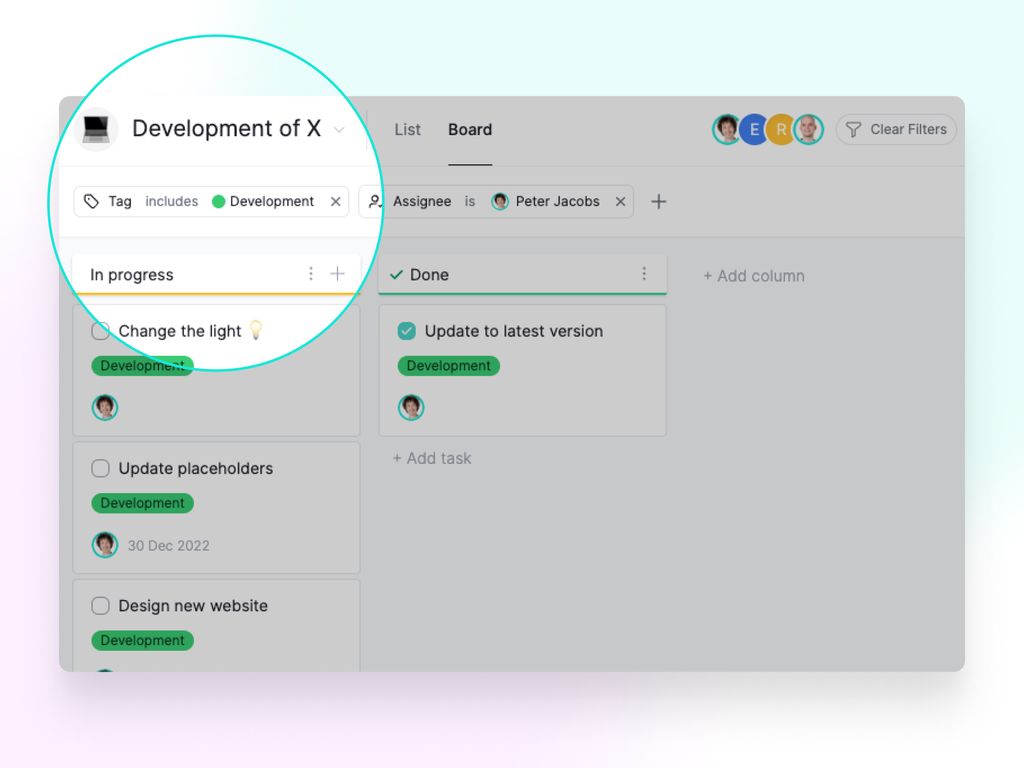The width and height of the screenshot is (1024, 768).
Task: Remove the Assignee is Peter Jacobs filter
Action: pos(620,201)
